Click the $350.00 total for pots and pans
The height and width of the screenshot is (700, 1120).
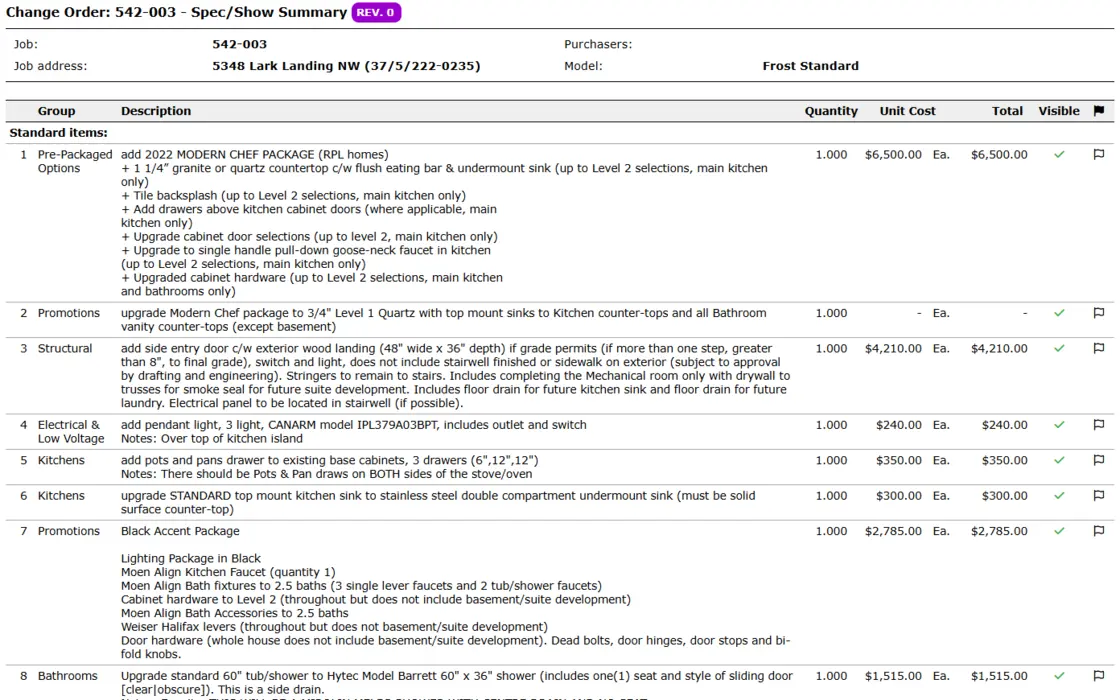1004,461
